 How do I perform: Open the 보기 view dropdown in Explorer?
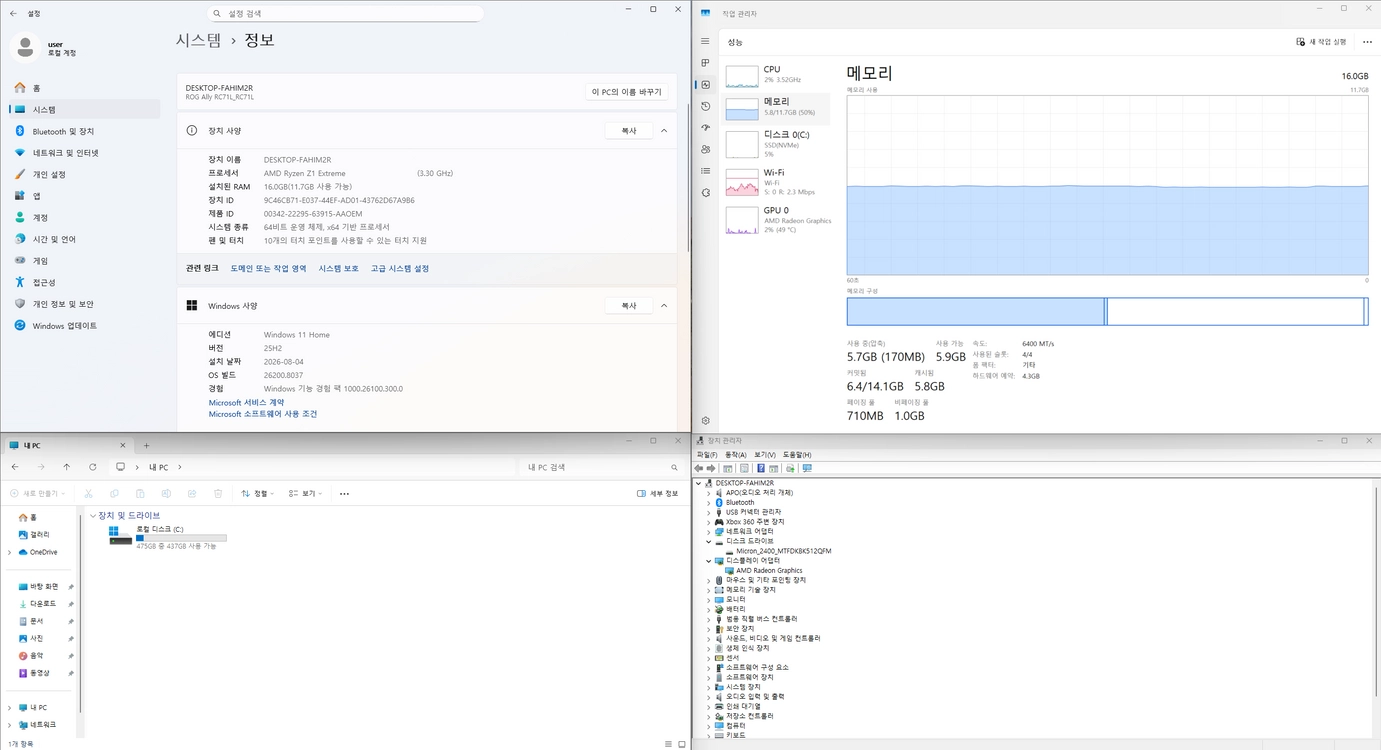tap(305, 493)
